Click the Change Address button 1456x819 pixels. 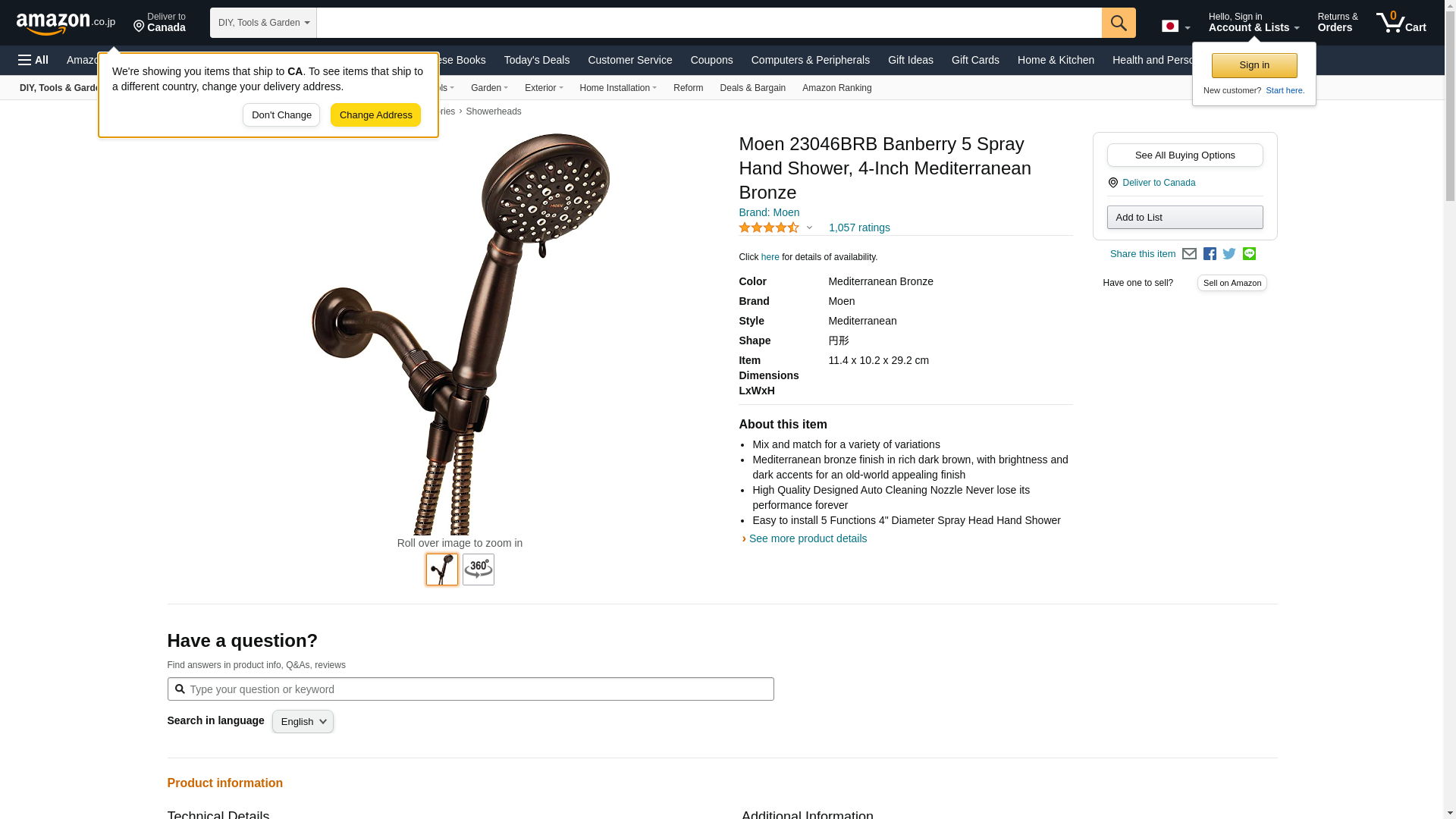coord(375,115)
